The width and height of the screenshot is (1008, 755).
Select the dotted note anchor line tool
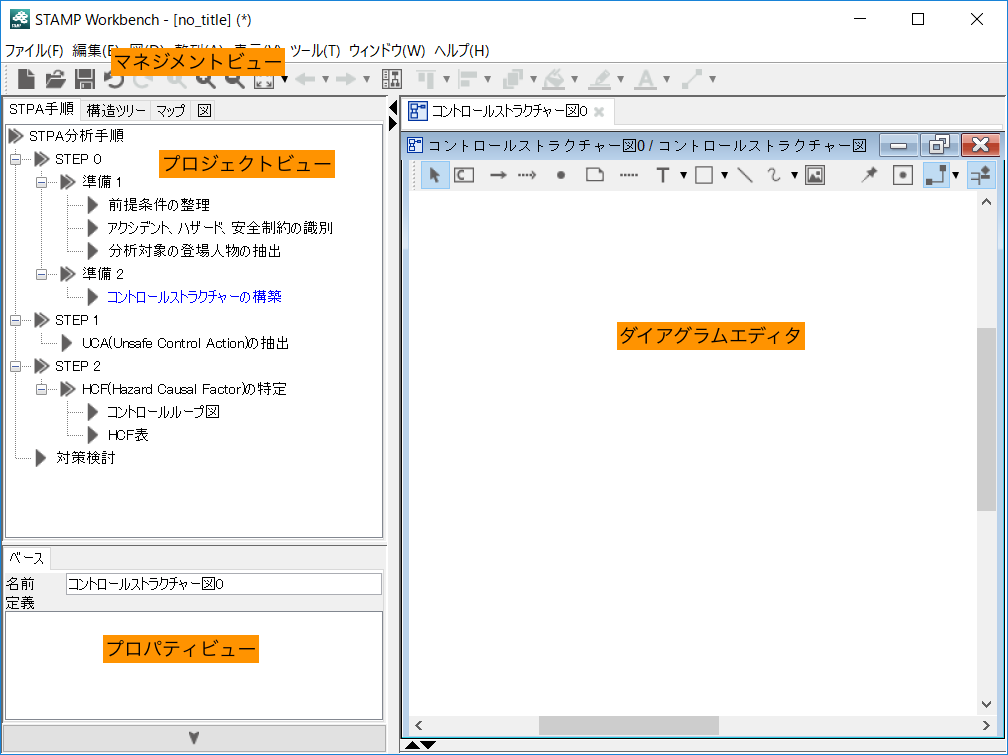point(629,175)
